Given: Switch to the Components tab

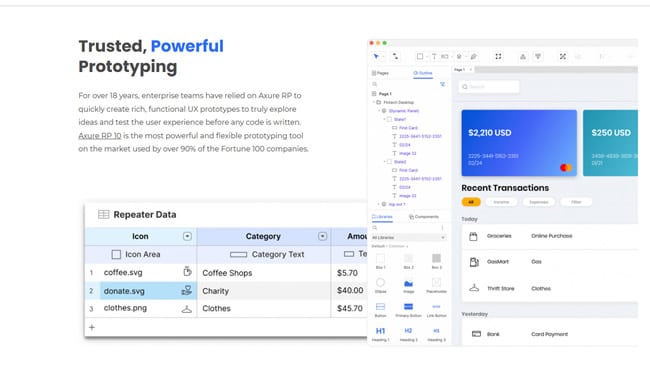Looking at the screenshot, I should point(424,217).
